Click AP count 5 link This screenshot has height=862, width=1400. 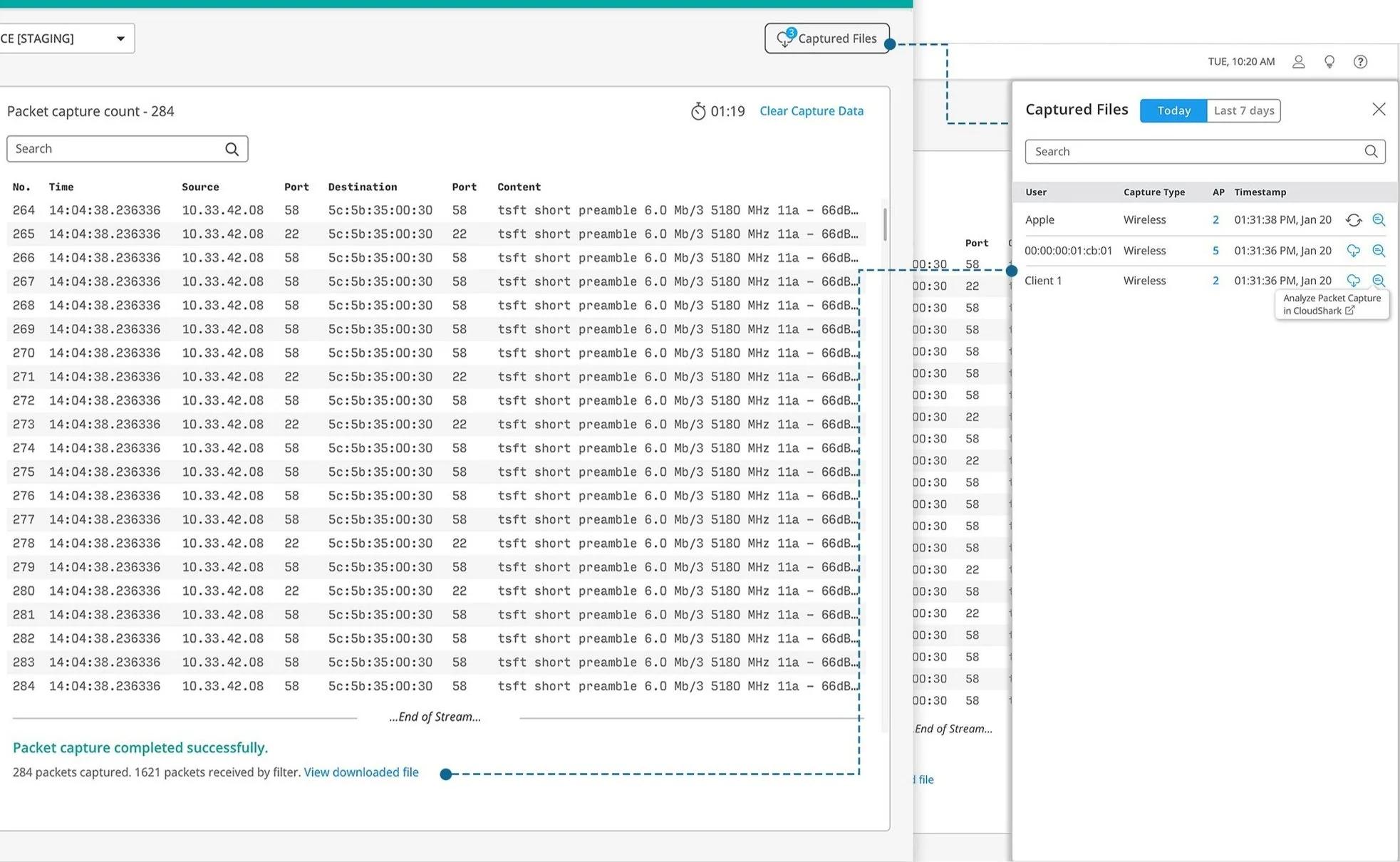[x=1215, y=251]
